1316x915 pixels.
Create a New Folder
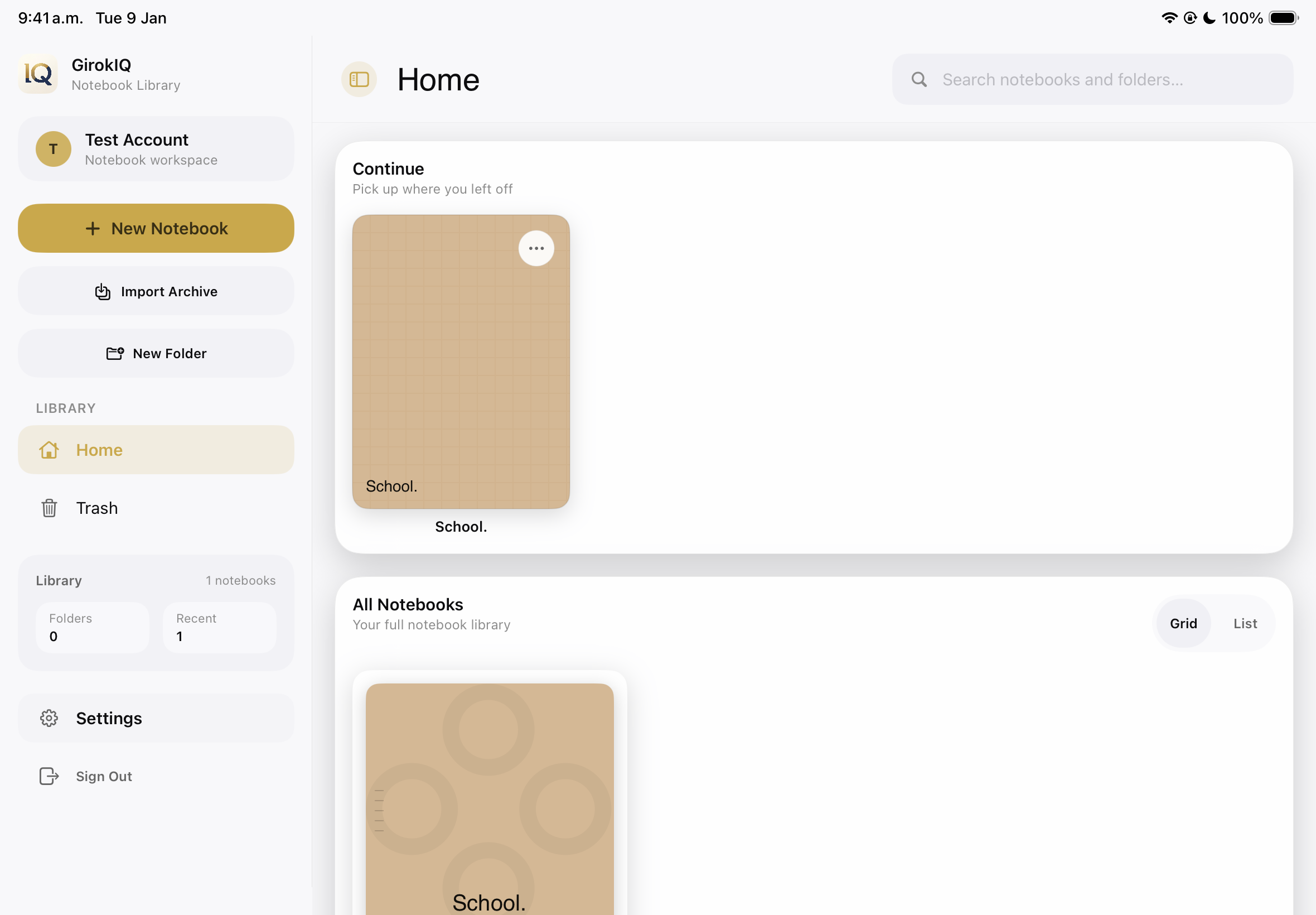[156, 353]
